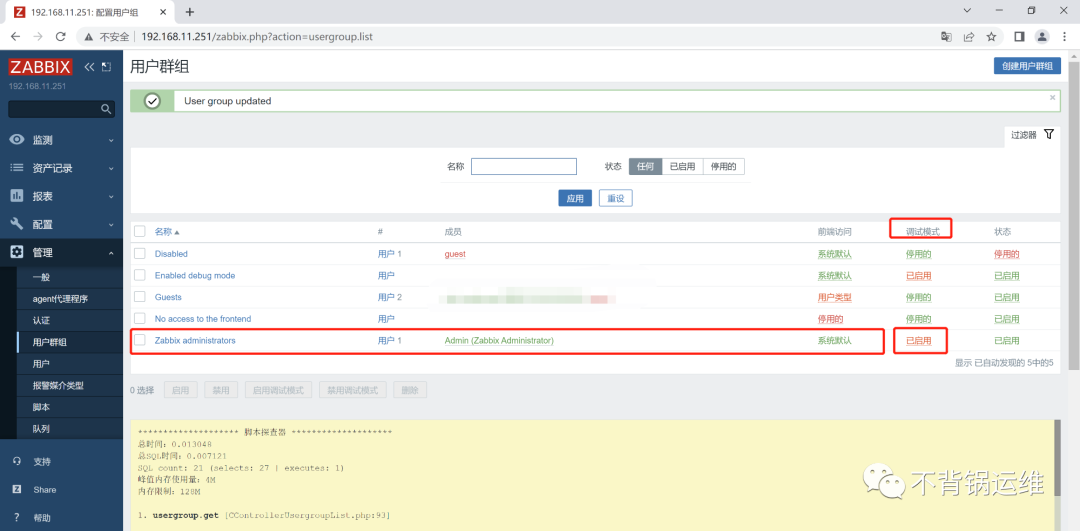Reload the page with refresh icon

tap(61, 37)
